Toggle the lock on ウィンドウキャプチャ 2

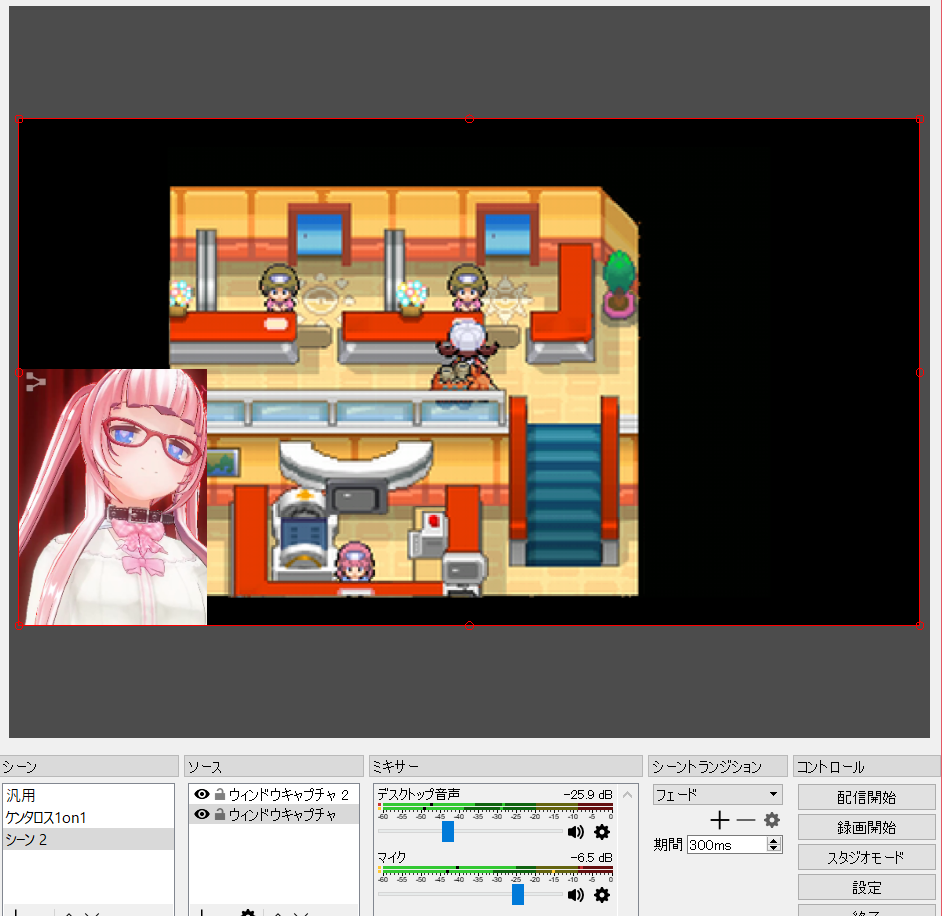click(x=220, y=794)
